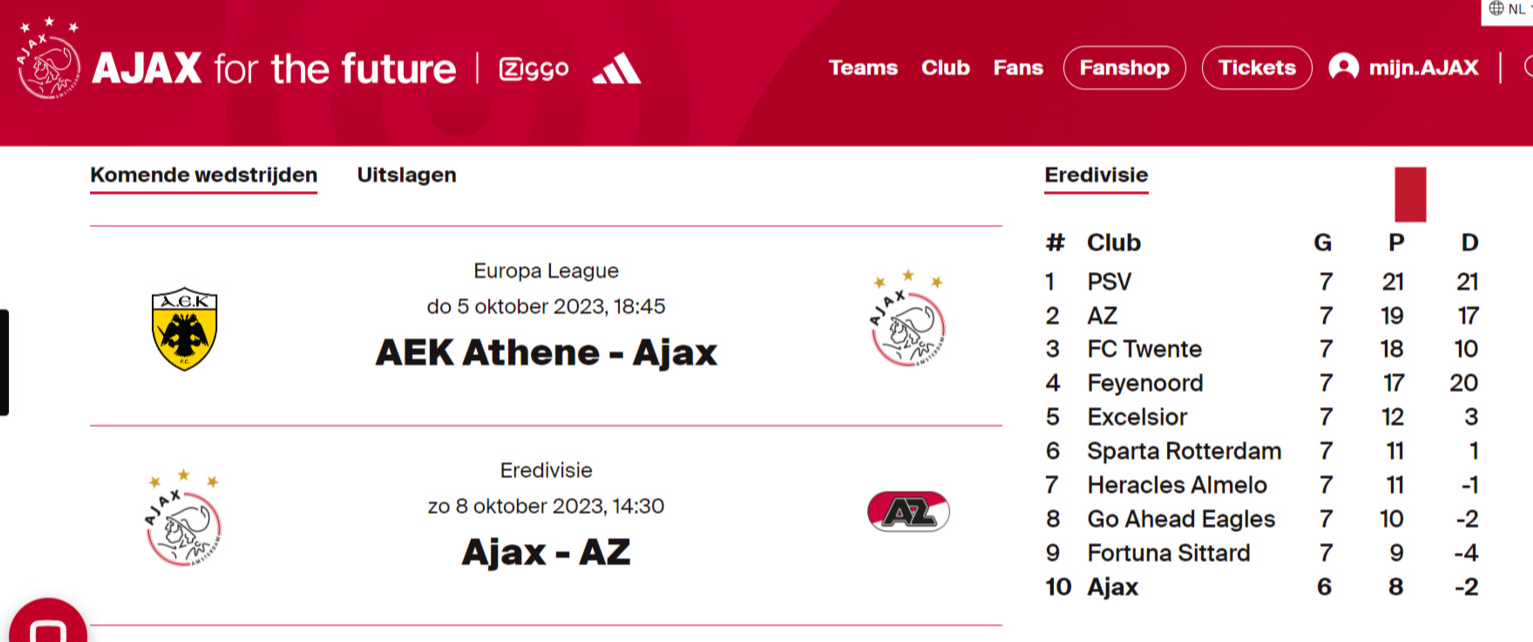Click the Tickets button
The height and width of the screenshot is (642, 1533).
[x=1257, y=68]
